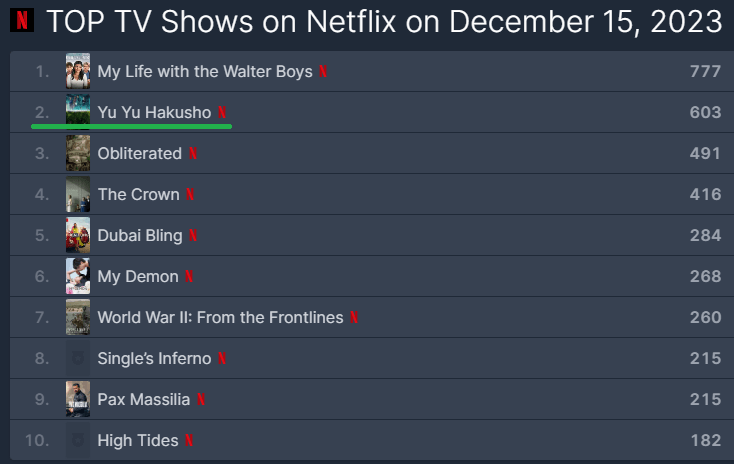Open the Single's Inferno title link
734x464 pixels.
154,359
